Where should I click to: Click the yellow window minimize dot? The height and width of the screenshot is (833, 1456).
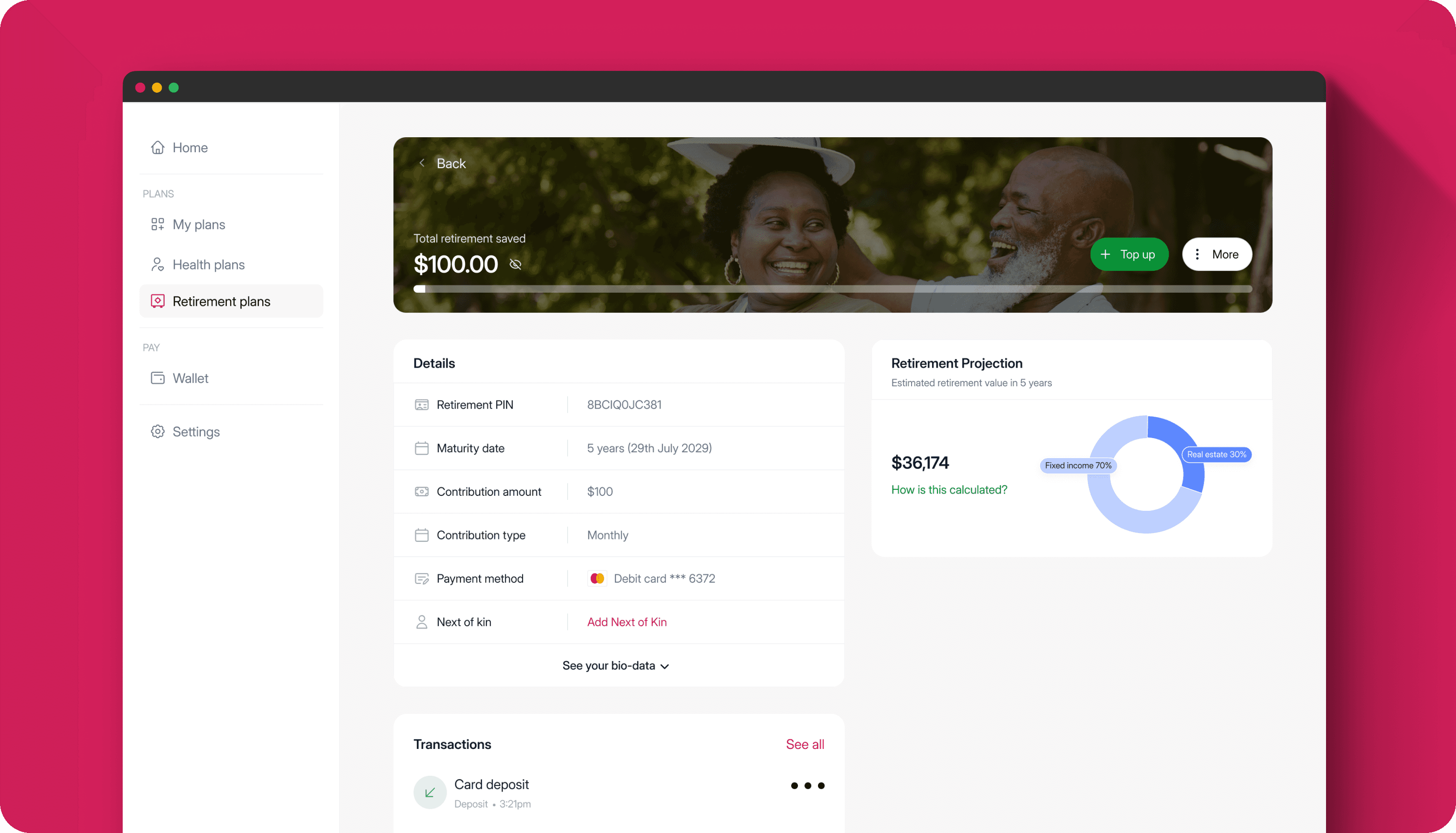[157, 88]
